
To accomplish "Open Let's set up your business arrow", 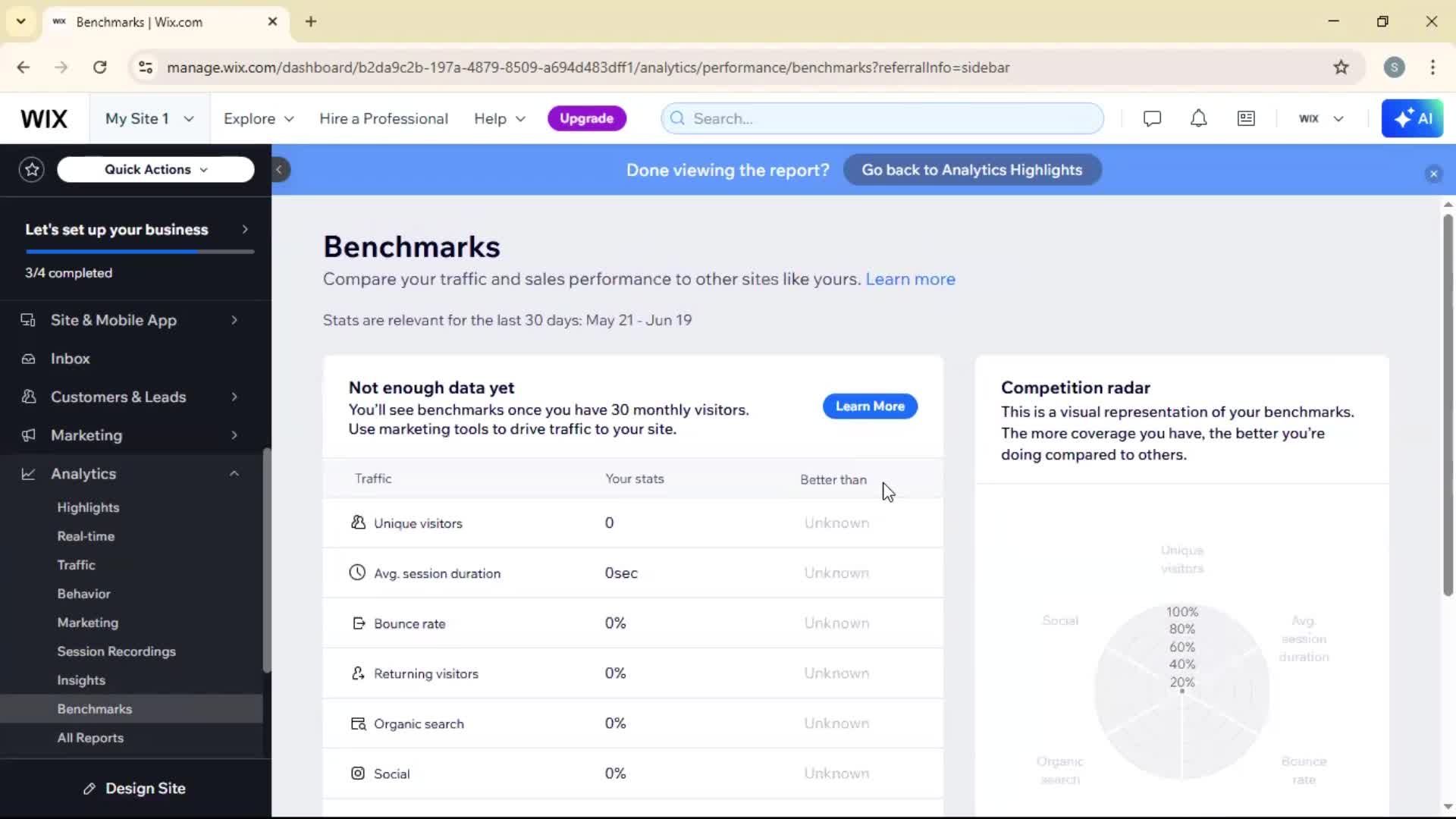I will [245, 229].
